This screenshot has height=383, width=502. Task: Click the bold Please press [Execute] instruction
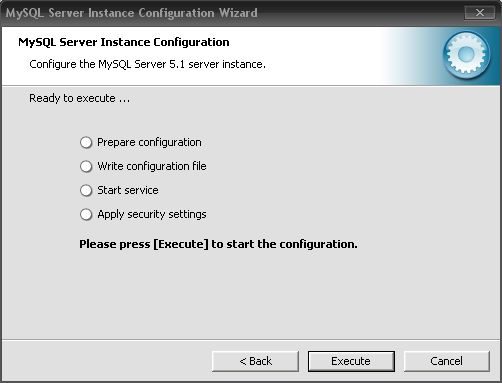click(x=218, y=244)
